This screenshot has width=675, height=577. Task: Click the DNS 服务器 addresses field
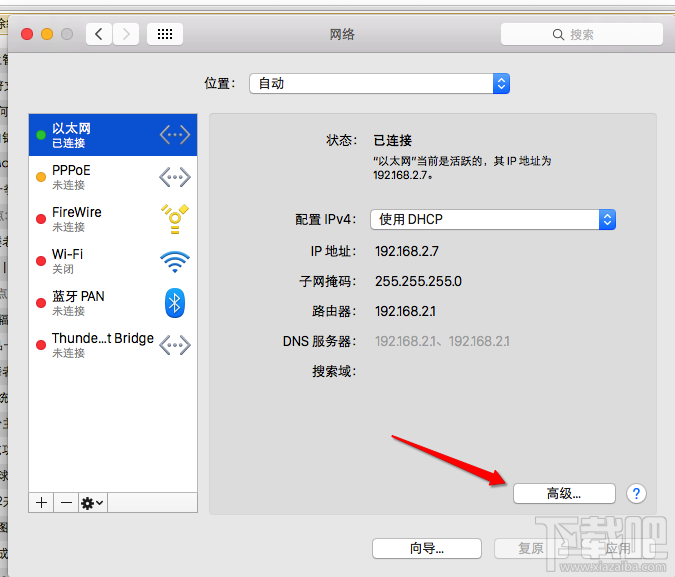[x=442, y=341]
